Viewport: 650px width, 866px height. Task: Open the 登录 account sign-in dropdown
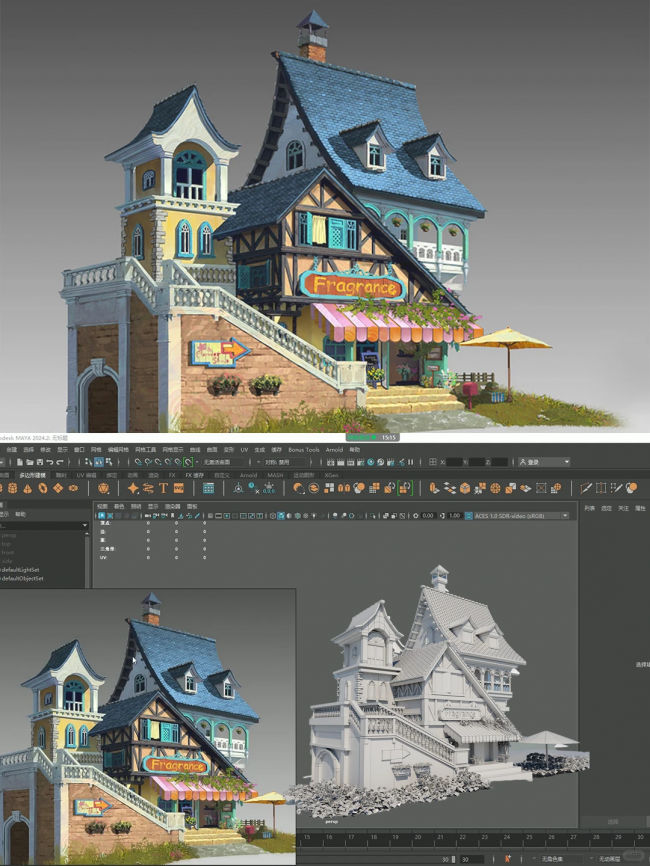coord(545,462)
